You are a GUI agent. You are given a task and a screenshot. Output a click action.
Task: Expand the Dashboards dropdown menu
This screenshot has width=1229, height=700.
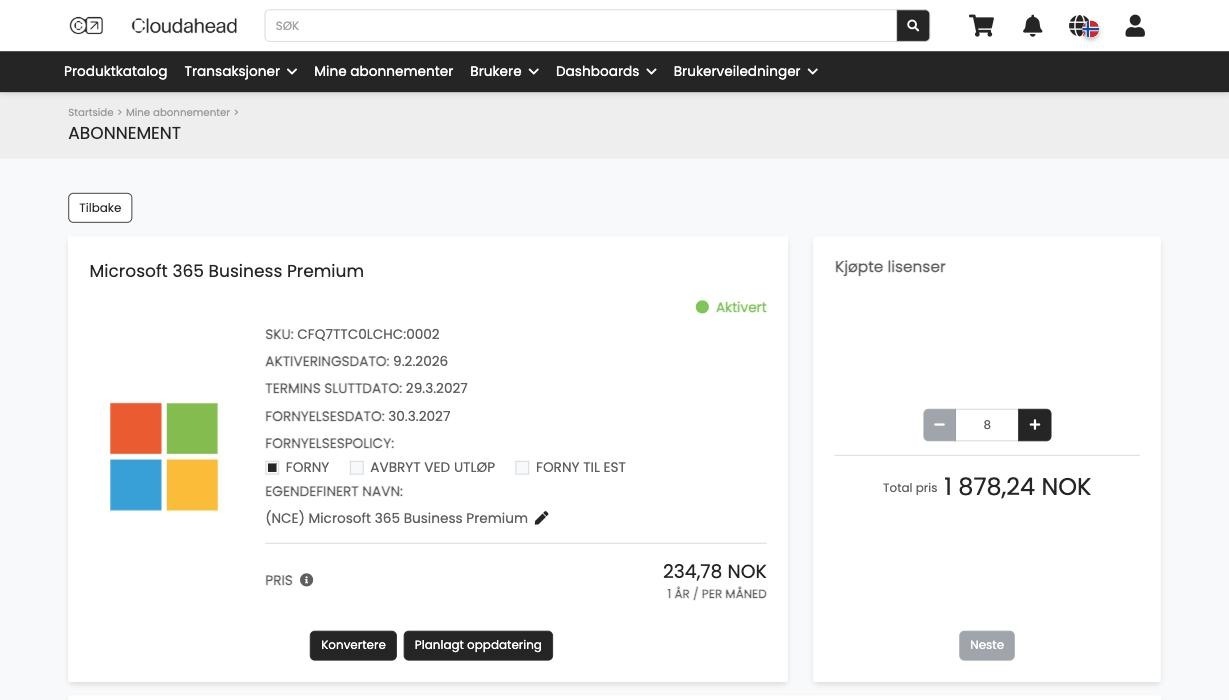pos(606,71)
